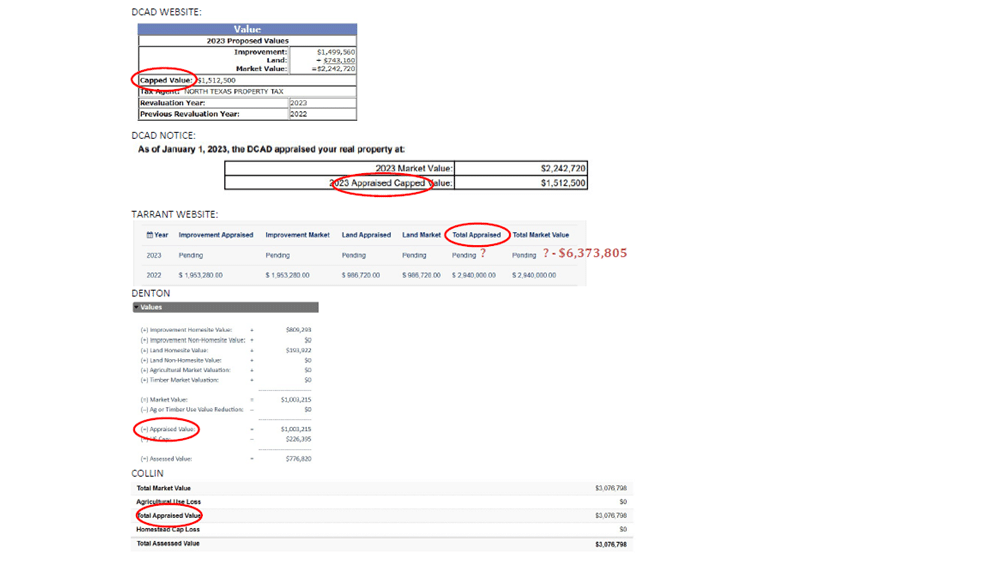Select the 2023 Appraised Capped Value cell
The width and height of the screenshot is (997, 561).
pos(391,183)
